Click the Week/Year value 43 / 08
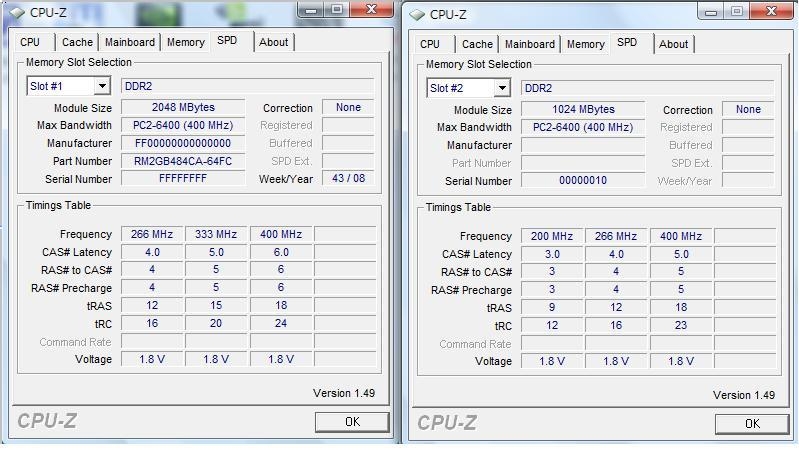The width and height of the screenshot is (799, 450). click(x=349, y=178)
